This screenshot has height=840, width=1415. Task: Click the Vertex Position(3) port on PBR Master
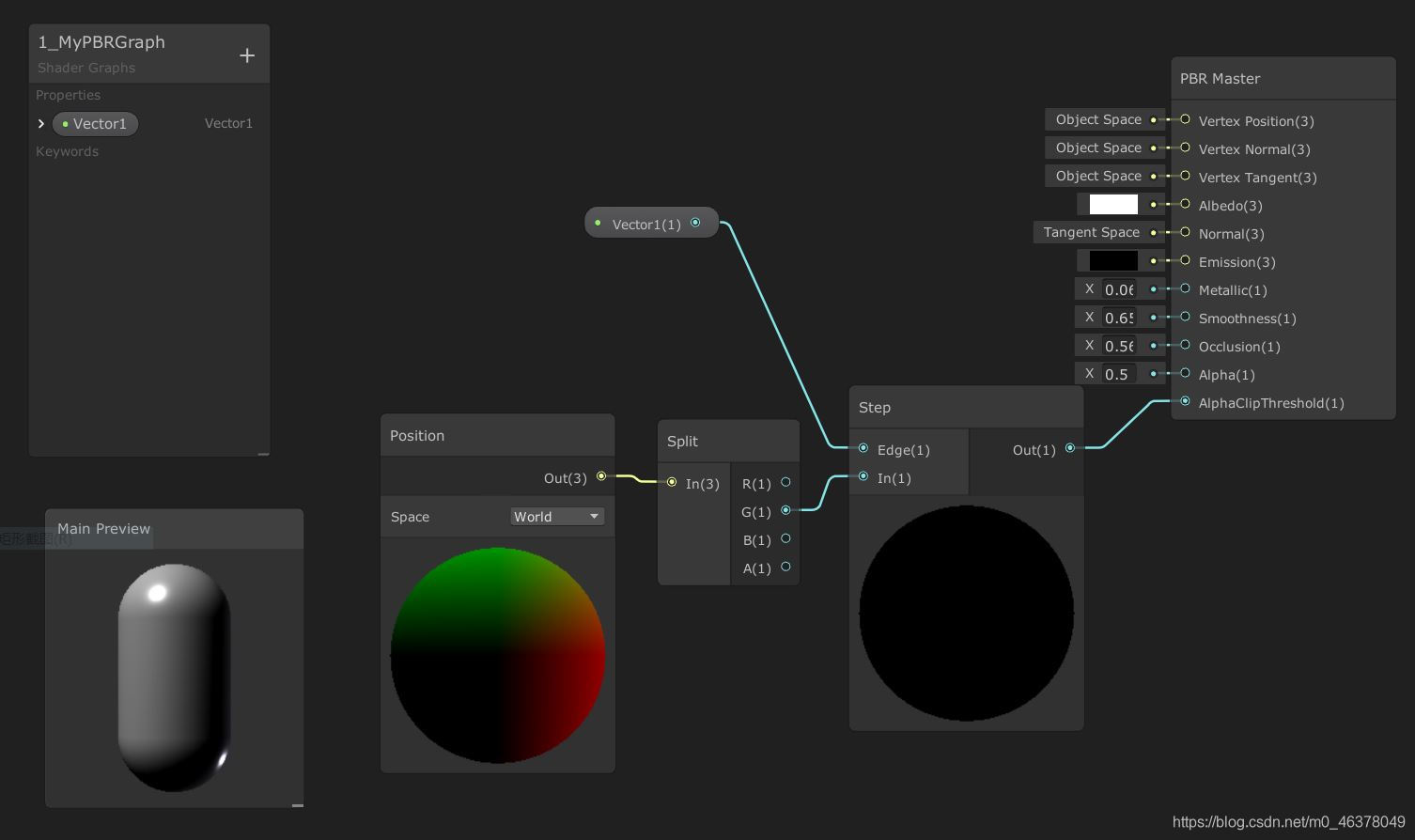tap(1185, 119)
